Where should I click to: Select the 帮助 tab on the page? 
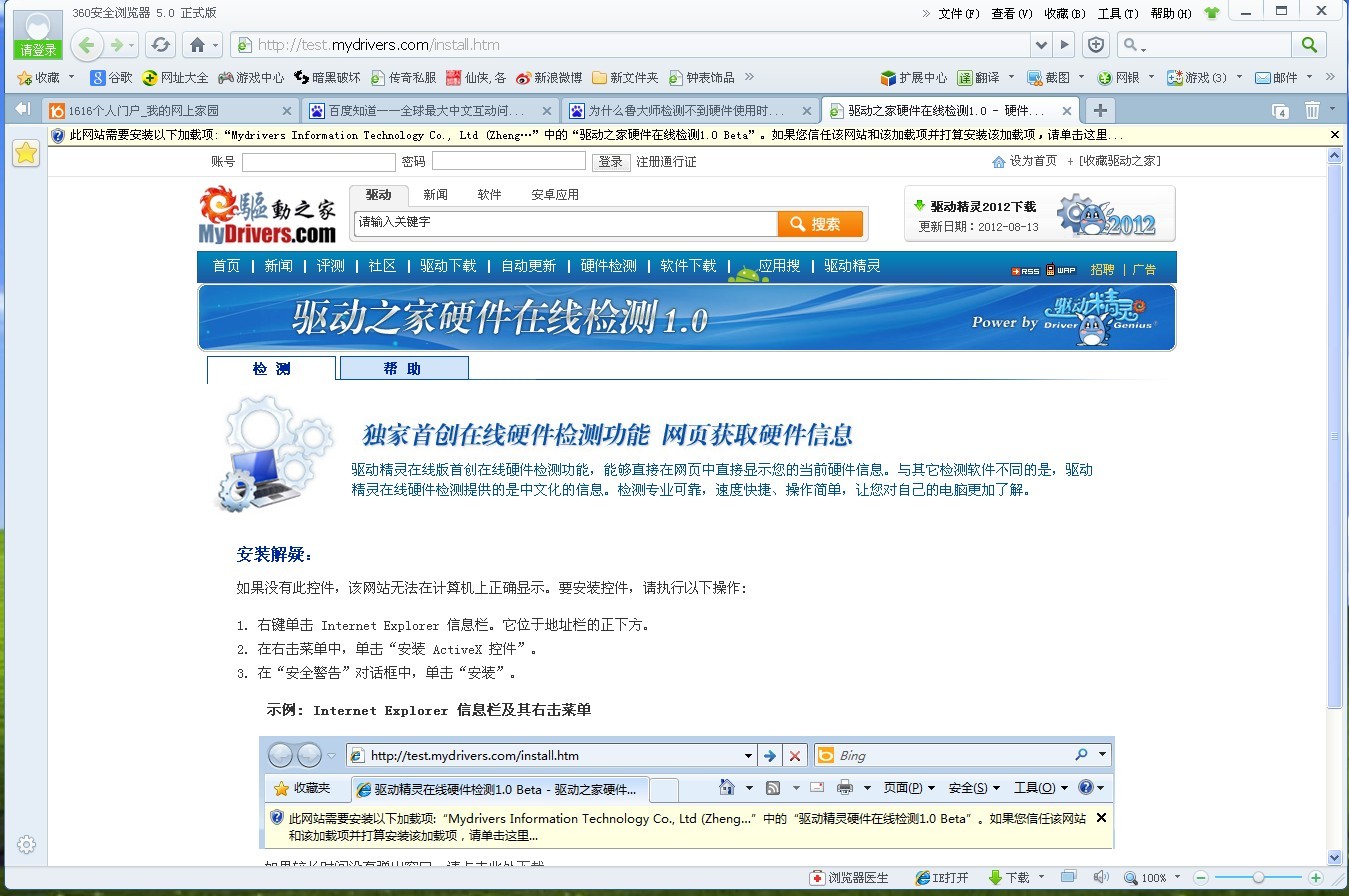(404, 368)
